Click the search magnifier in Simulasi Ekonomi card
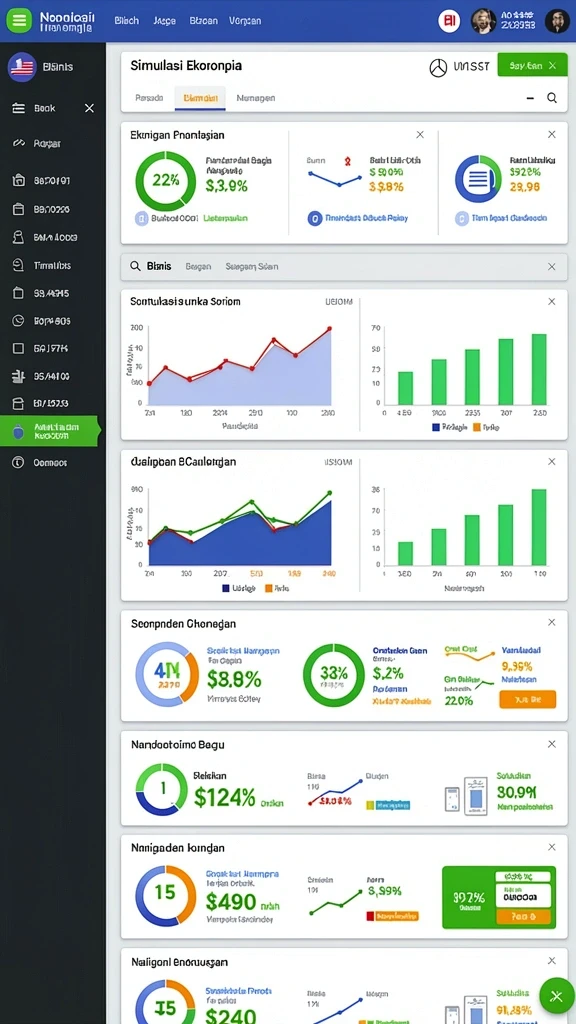576x1024 pixels. tap(552, 98)
